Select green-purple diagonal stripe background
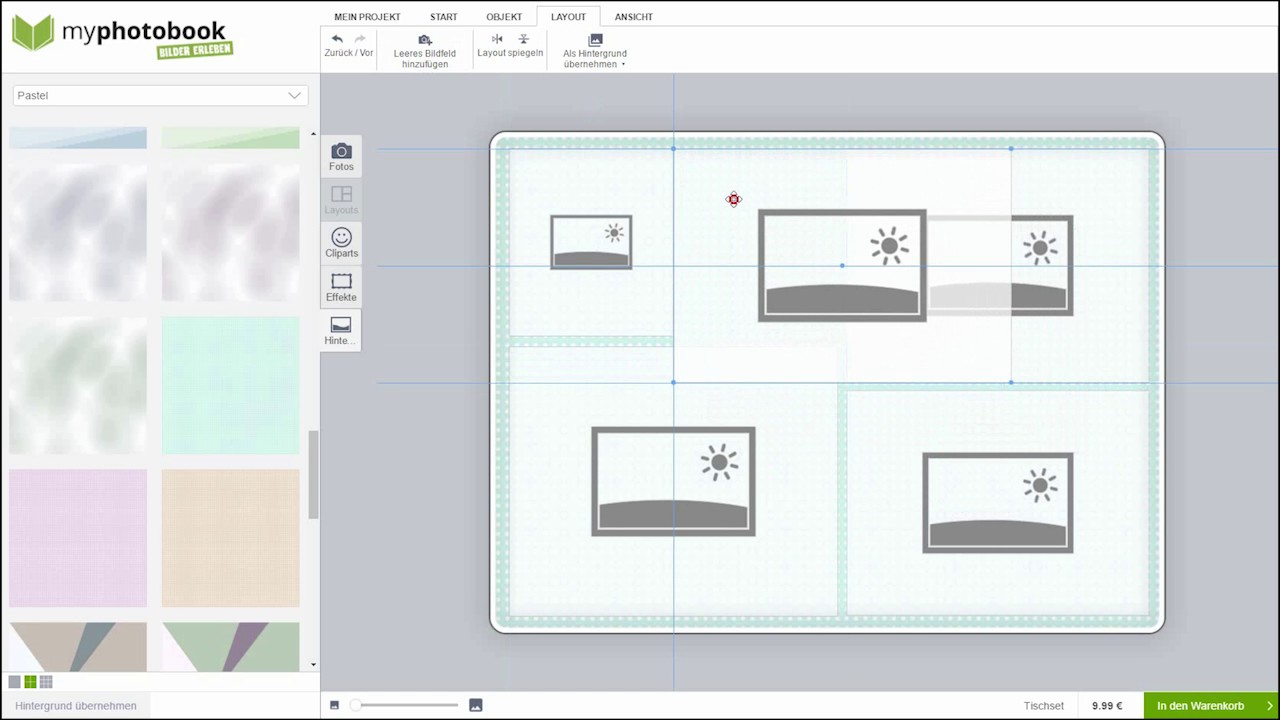The height and width of the screenshot is (720, 1280). 230,646
